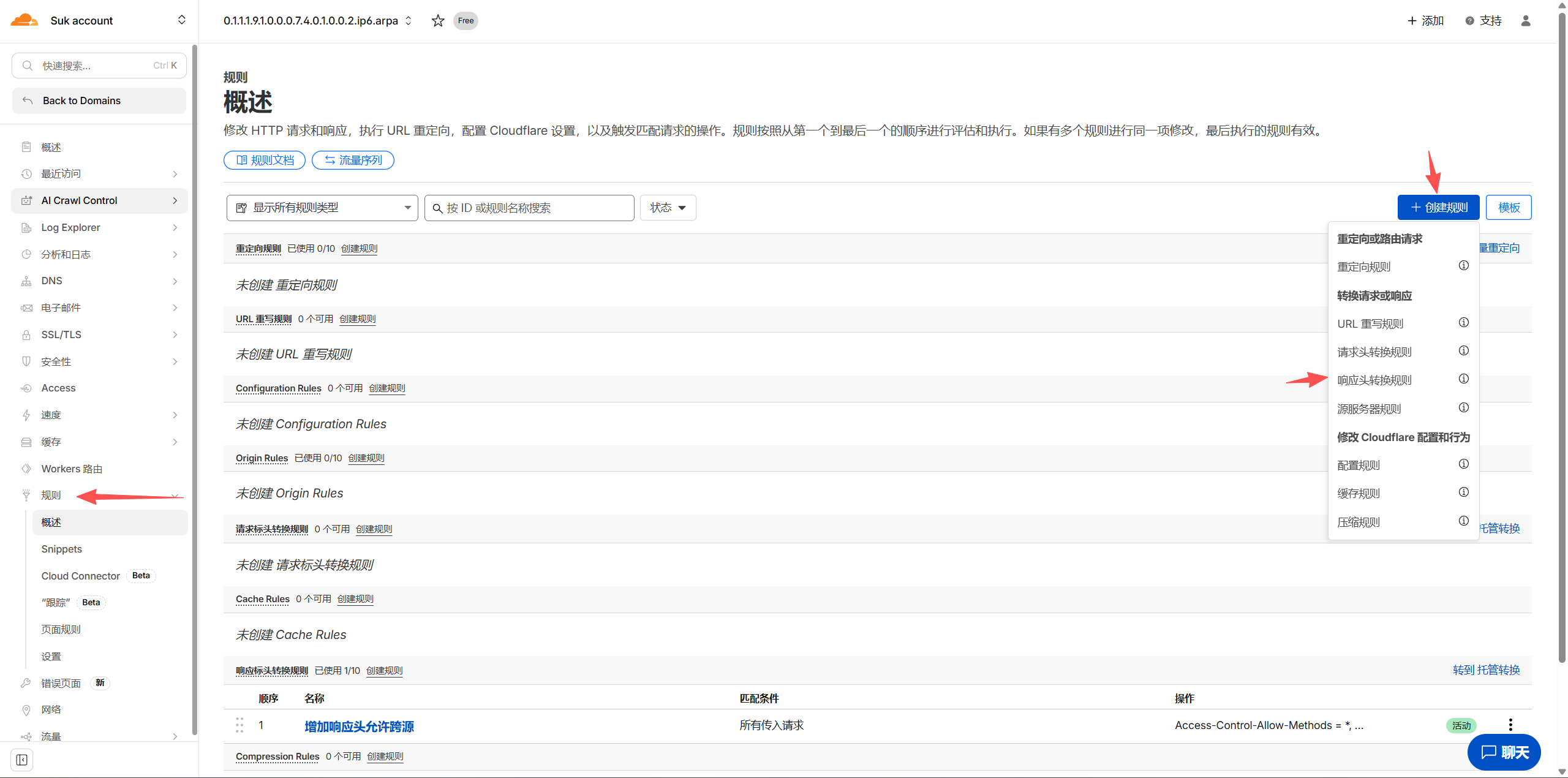Star the domain as favorite
This screenshot has height=778, width=1568.
[x=438, y=21]
